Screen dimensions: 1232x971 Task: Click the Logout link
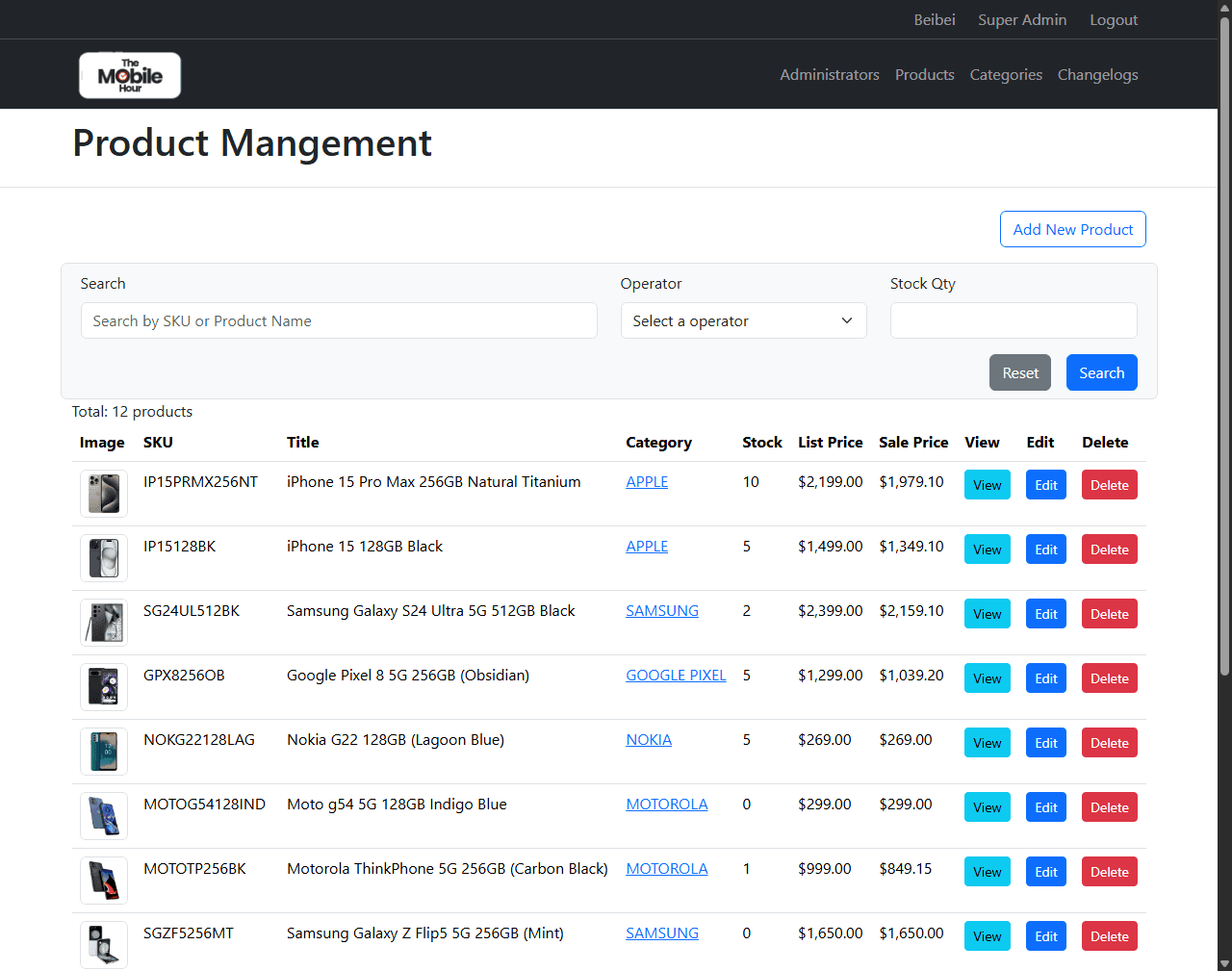[1113, 20]
